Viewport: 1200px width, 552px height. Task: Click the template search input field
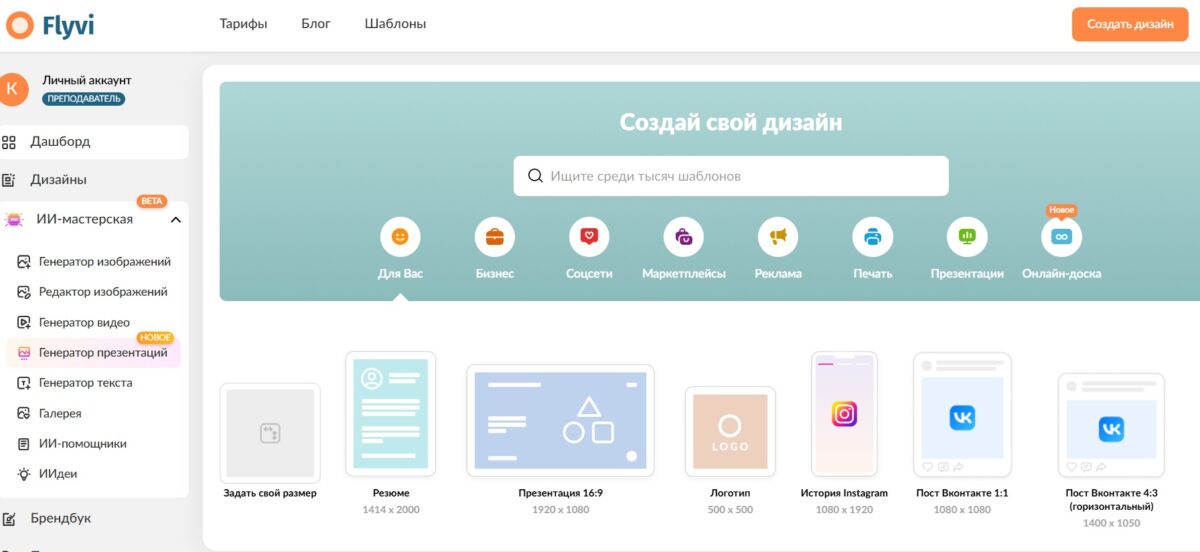[x=731, y=176]
